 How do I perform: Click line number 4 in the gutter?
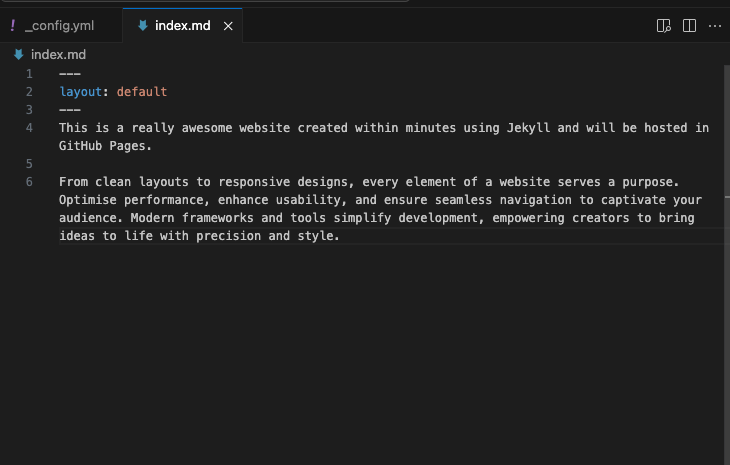click(29, 128)
